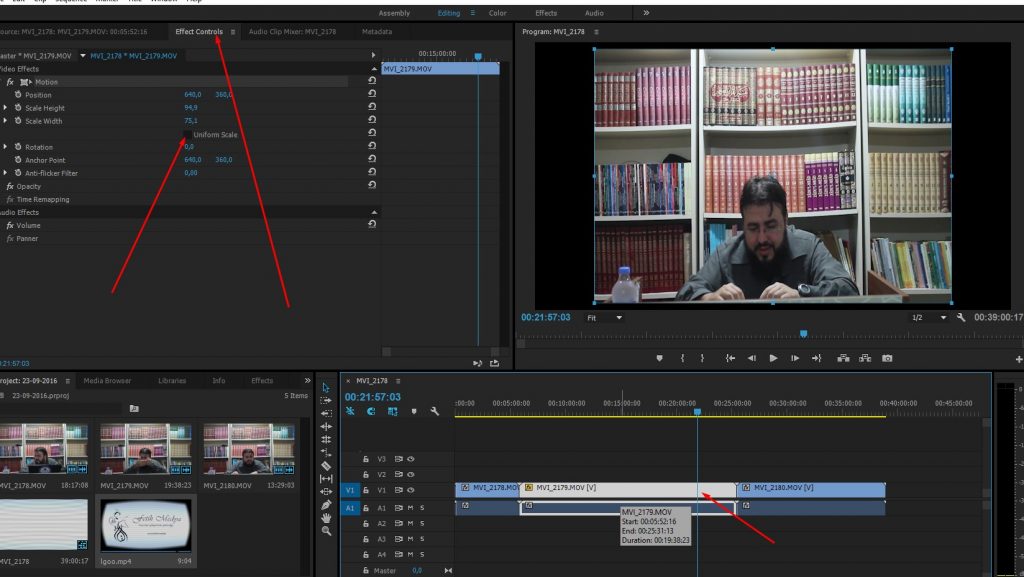
Task: Open the Media Browser tab
Action: [x=107, y=381]
